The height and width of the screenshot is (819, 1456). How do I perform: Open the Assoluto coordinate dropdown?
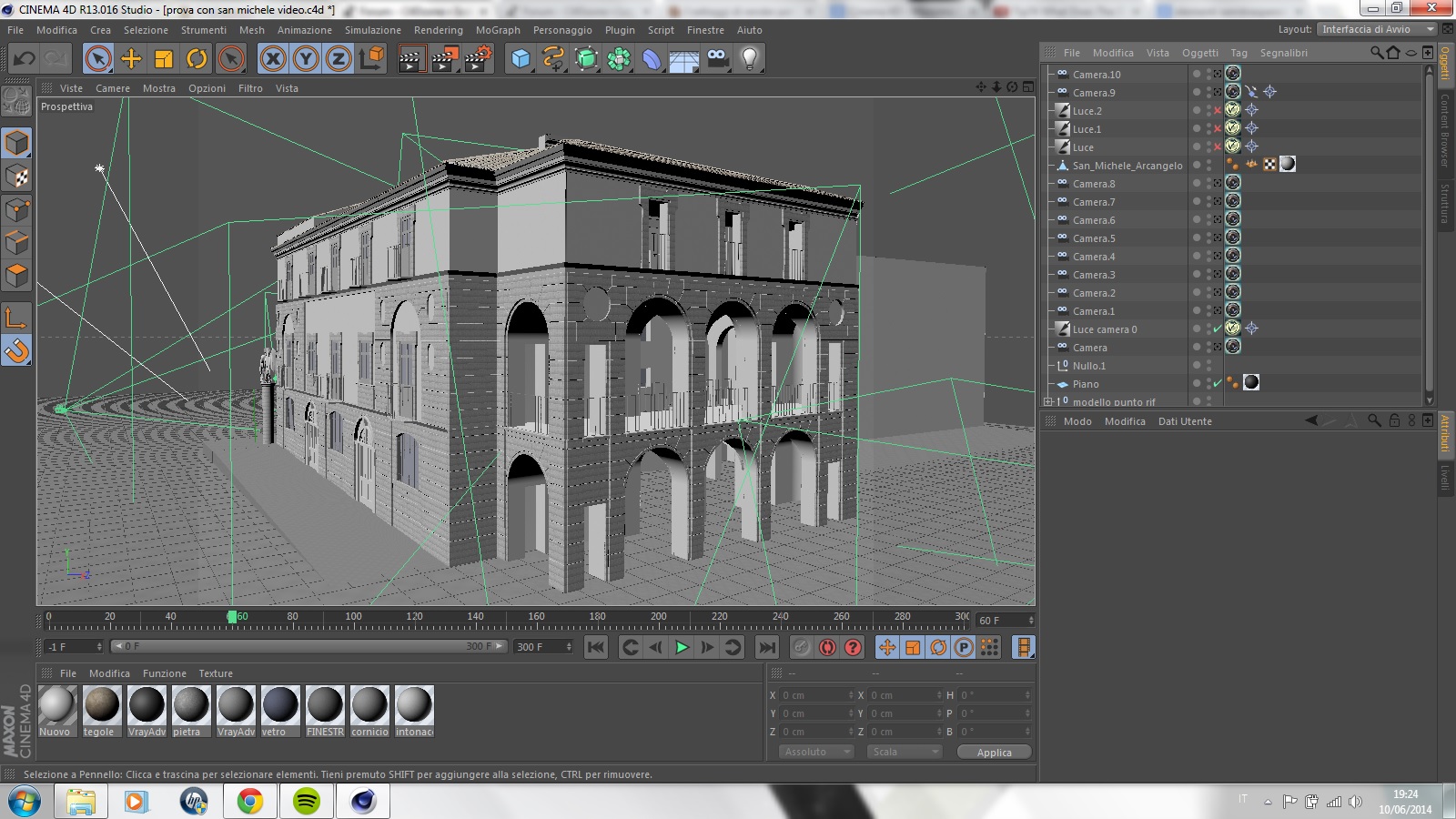816,752
